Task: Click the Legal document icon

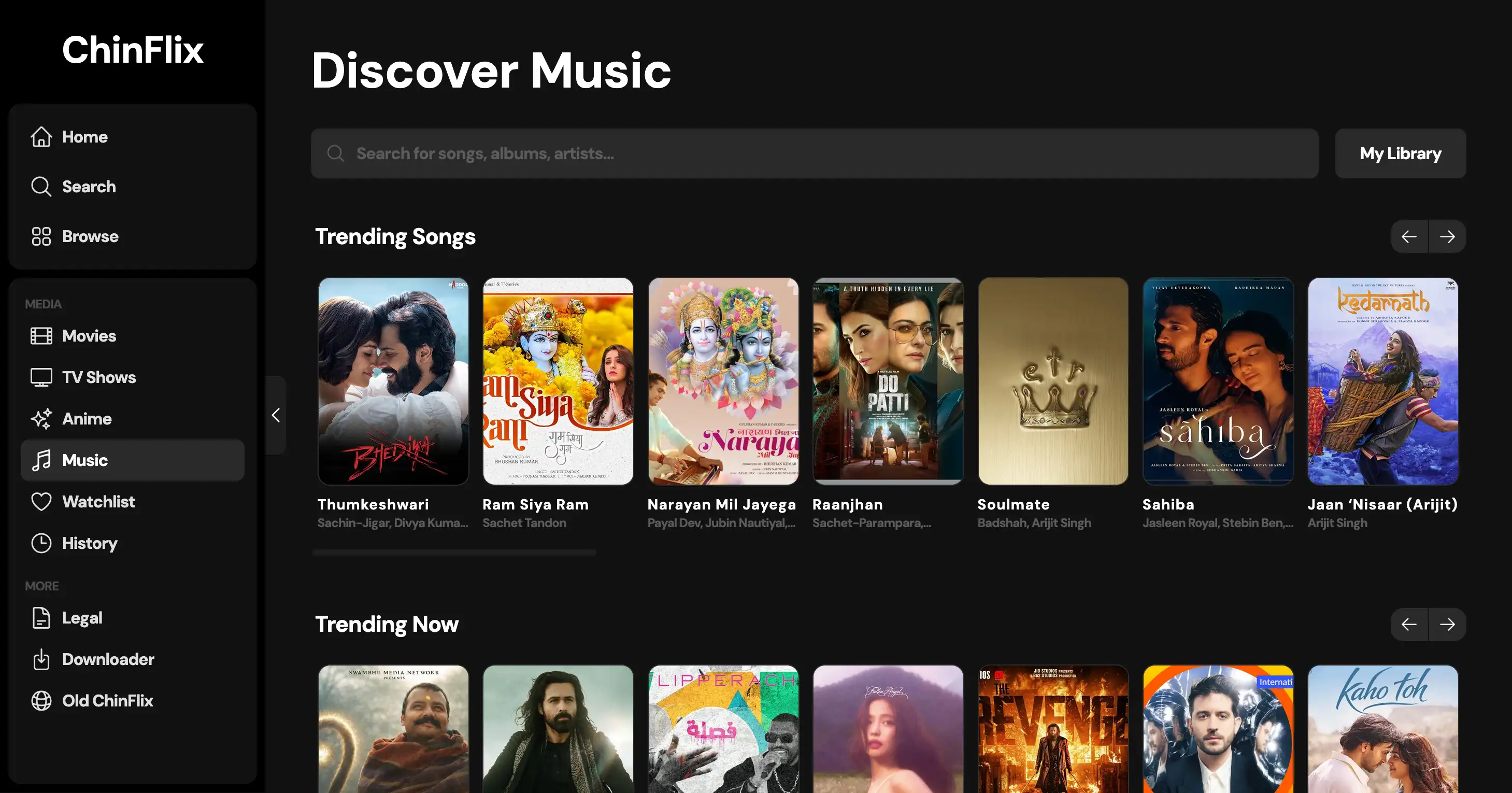Action: click(41, 618)
